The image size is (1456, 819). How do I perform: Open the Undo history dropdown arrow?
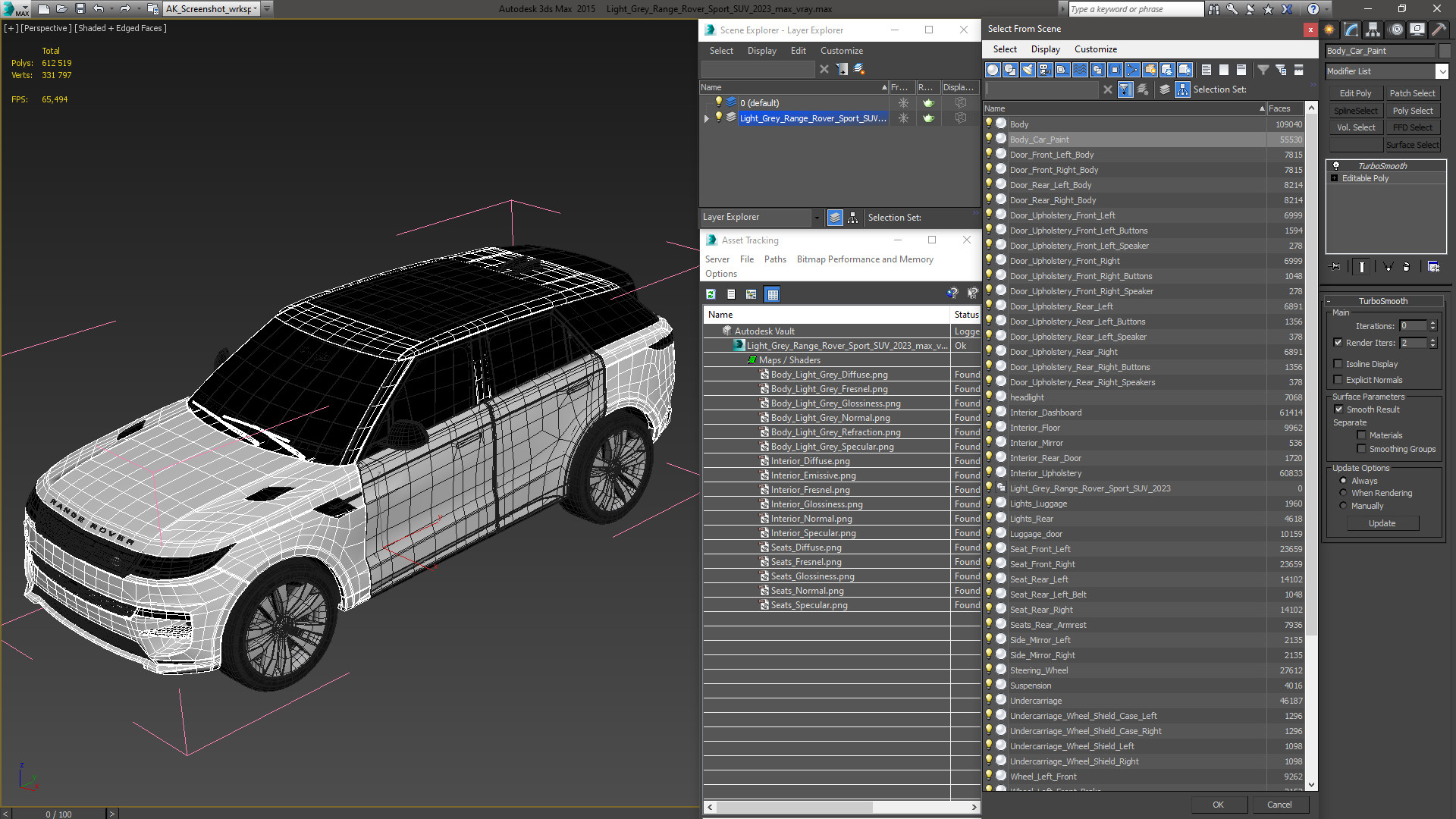(111, 9)
